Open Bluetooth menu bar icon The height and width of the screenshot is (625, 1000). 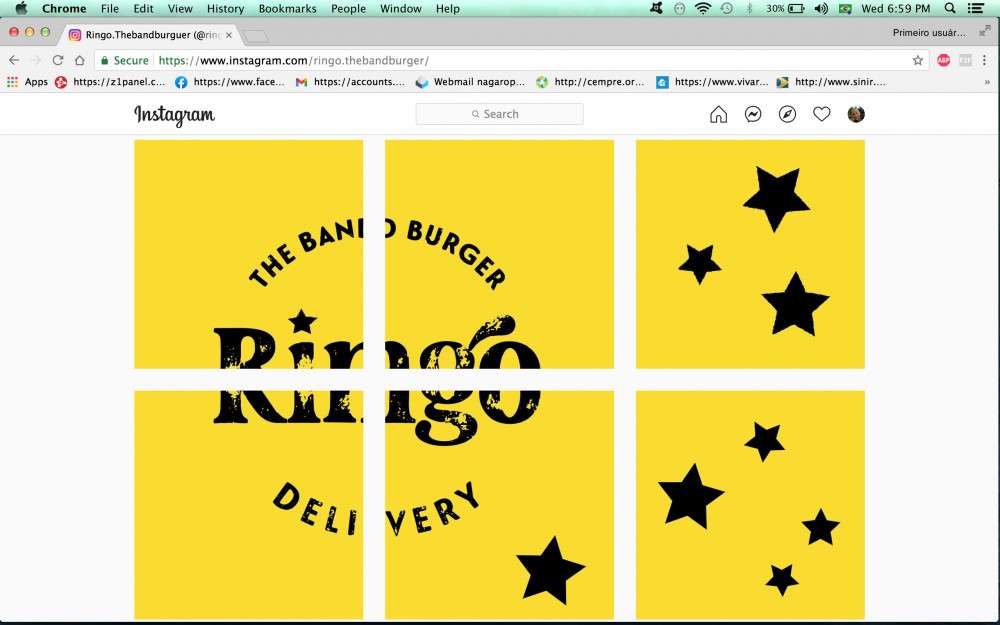(x=750, y=8)
